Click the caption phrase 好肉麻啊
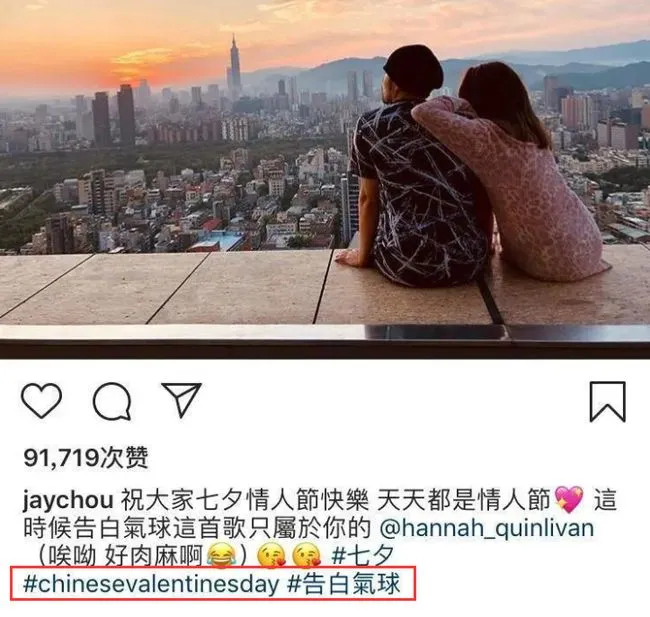 point(153,556)
